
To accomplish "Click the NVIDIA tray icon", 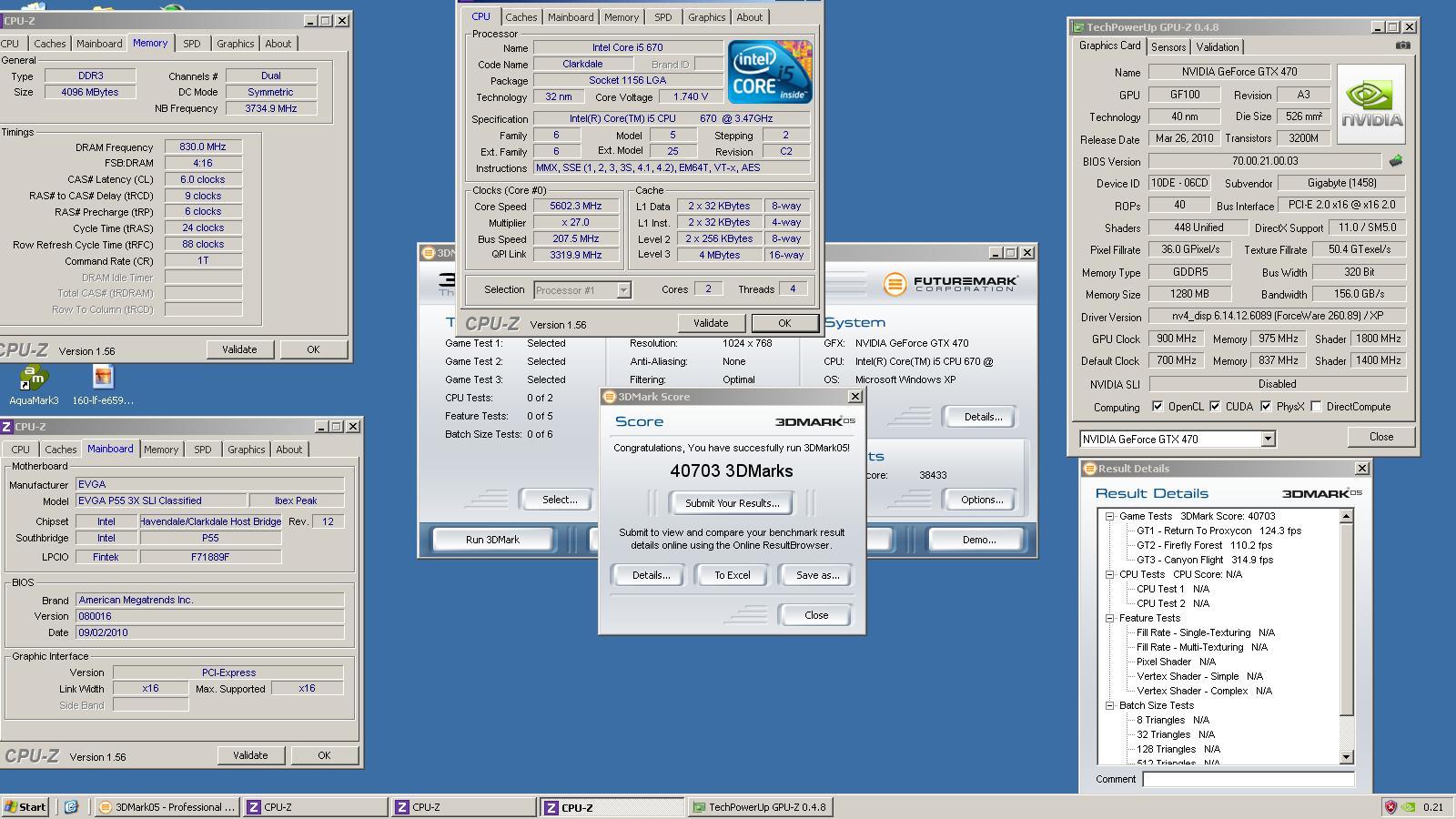I will 1410,806.
